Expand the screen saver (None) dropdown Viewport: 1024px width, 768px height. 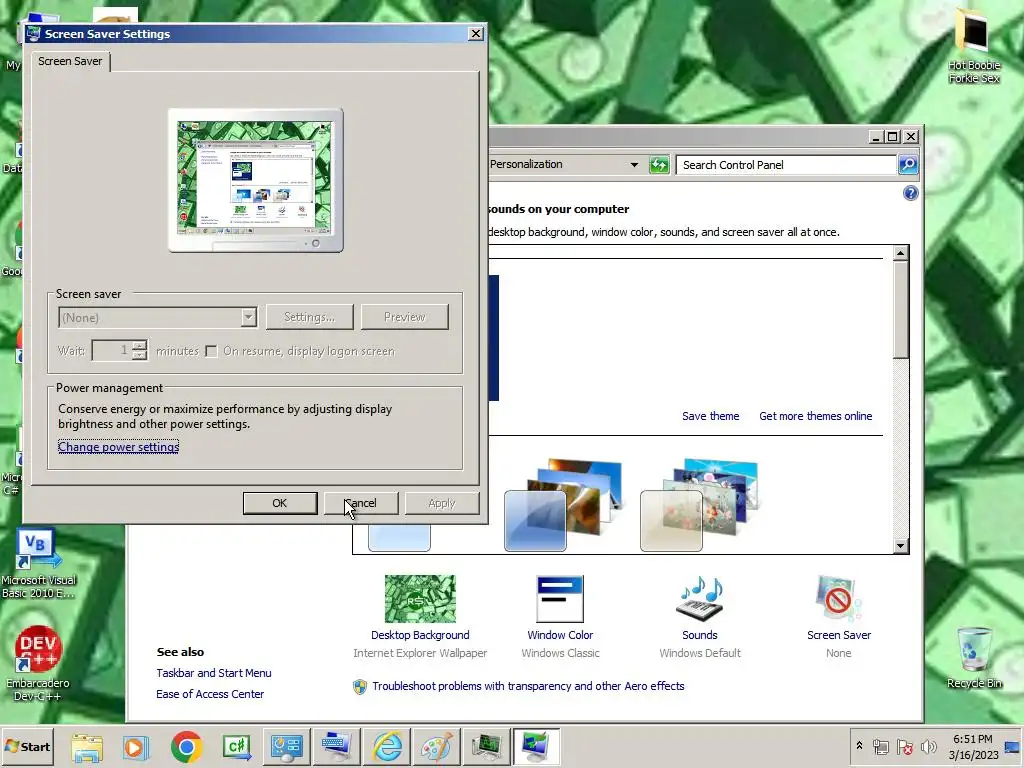coord(248,317)
